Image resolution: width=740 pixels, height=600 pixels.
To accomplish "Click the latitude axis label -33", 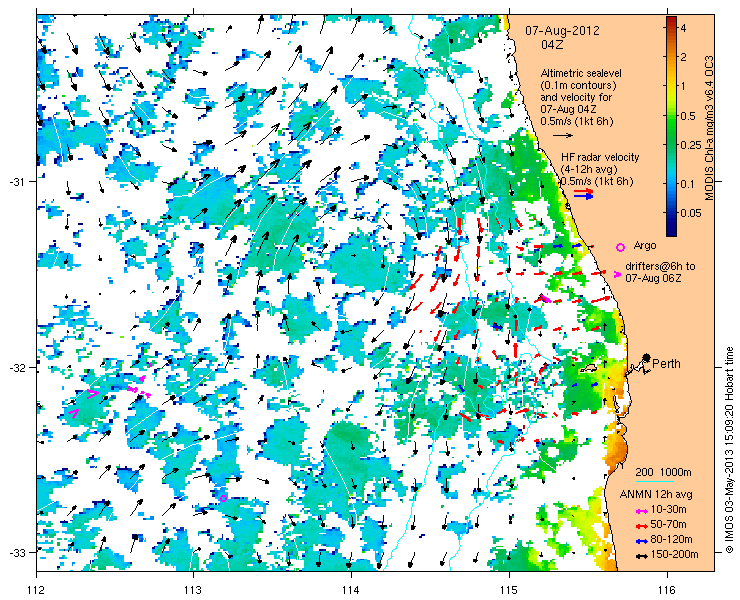I will pos(16,552).
